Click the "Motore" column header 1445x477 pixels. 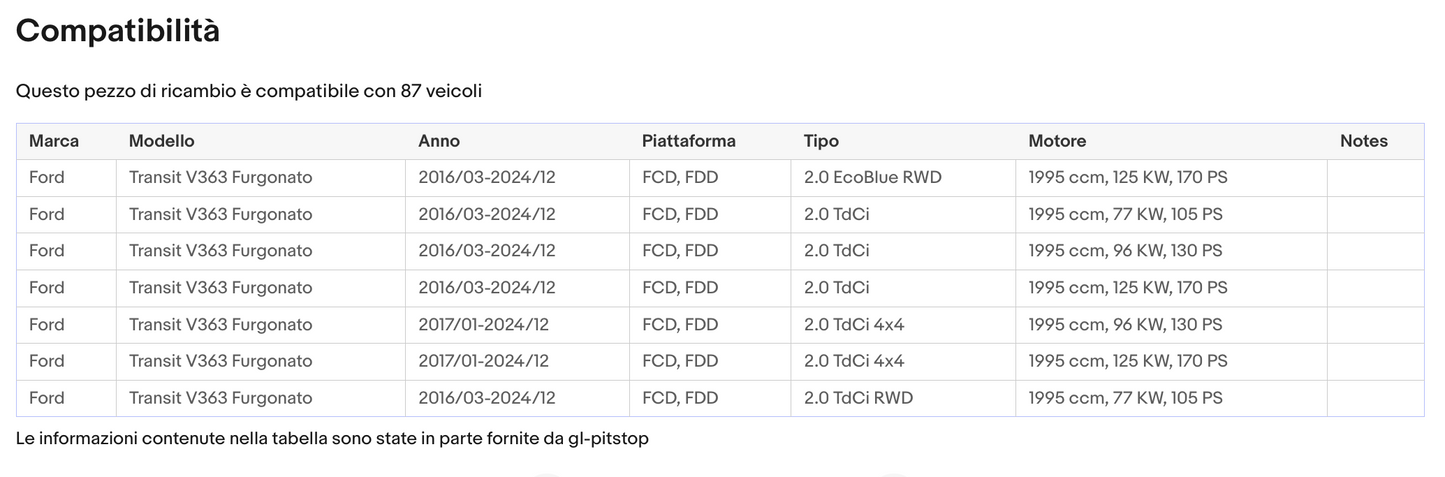(x=1057, y=141)
